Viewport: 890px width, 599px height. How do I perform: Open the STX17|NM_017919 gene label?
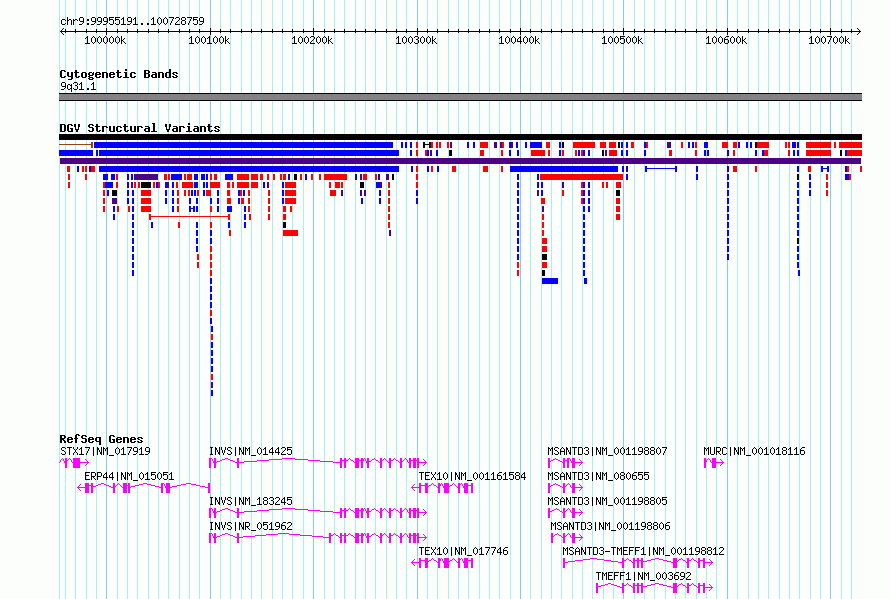tap(105, 451)
